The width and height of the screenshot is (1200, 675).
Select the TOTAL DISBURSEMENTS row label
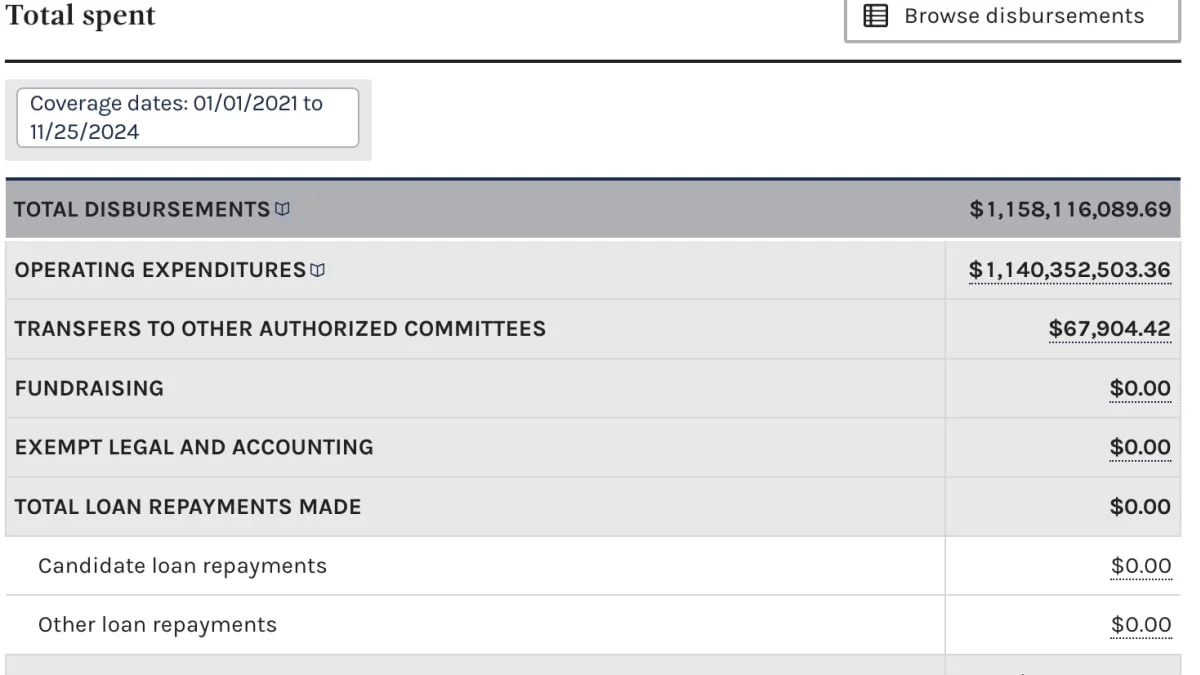point(141,209)
